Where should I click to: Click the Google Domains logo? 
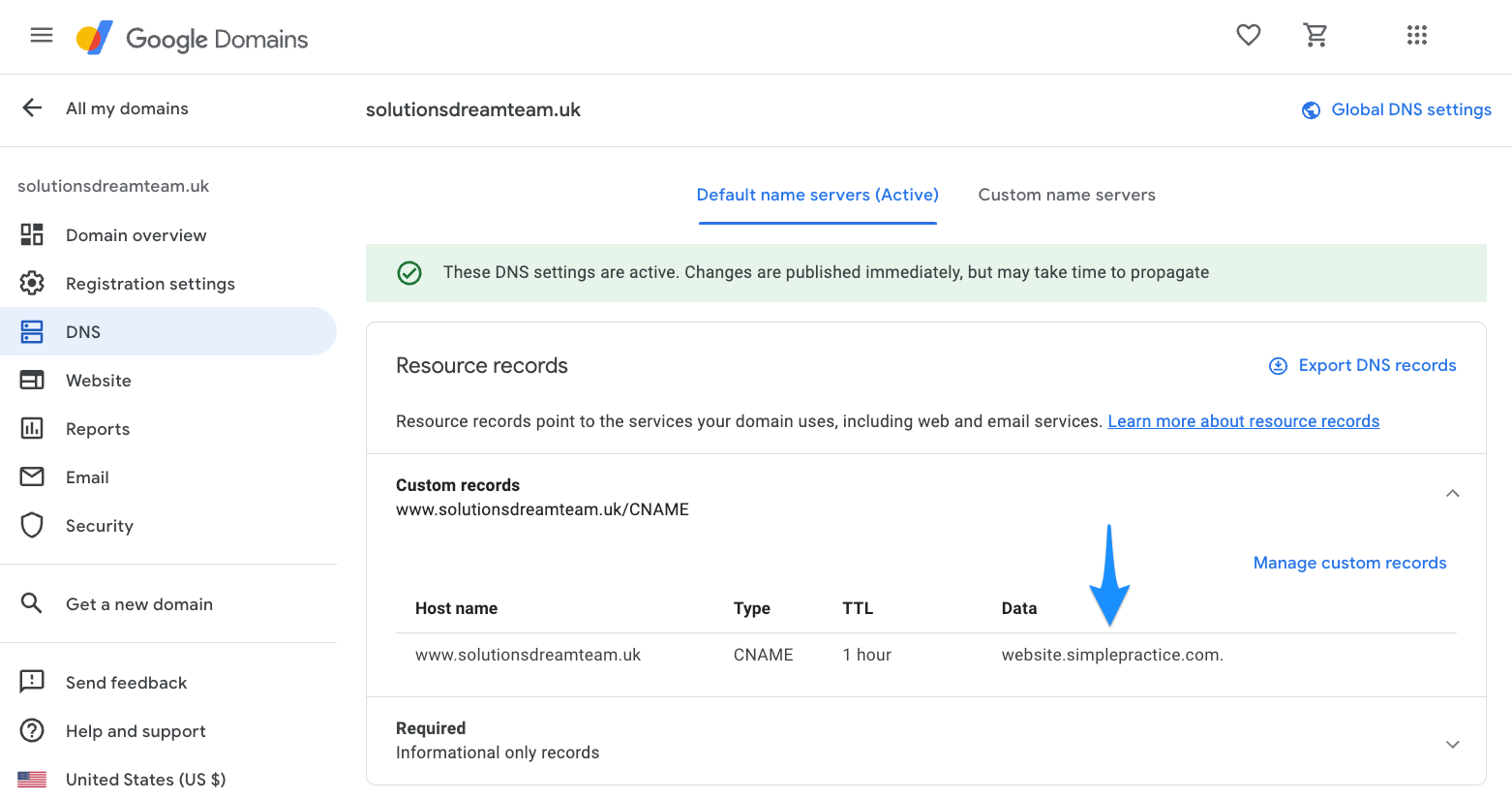tap(192, 39)
